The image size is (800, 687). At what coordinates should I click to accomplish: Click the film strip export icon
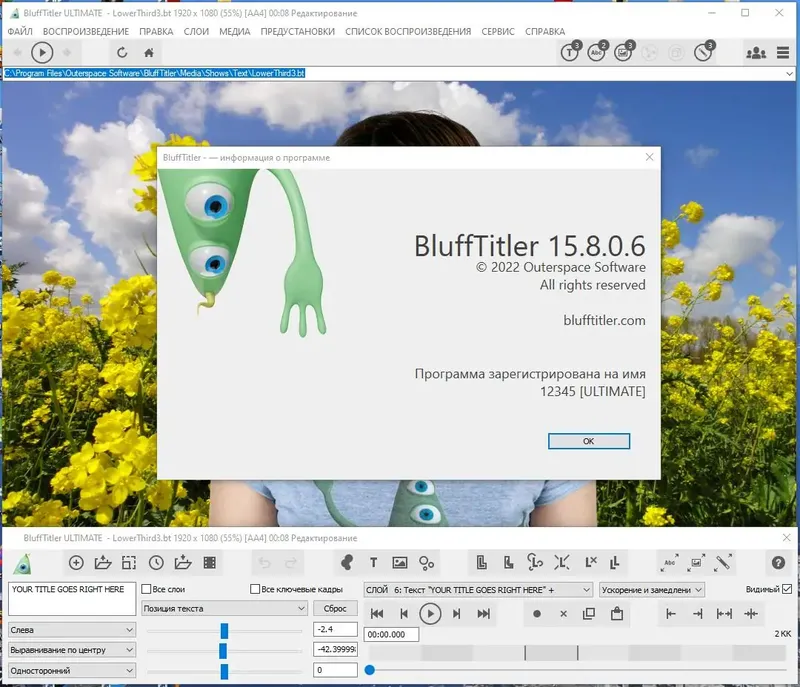click(210, 563)
